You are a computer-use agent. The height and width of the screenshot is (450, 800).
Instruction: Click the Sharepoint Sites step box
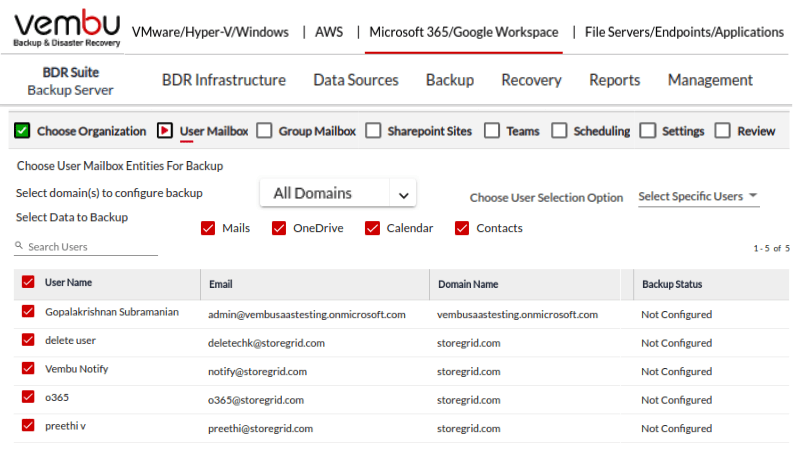tap(373, 130)
